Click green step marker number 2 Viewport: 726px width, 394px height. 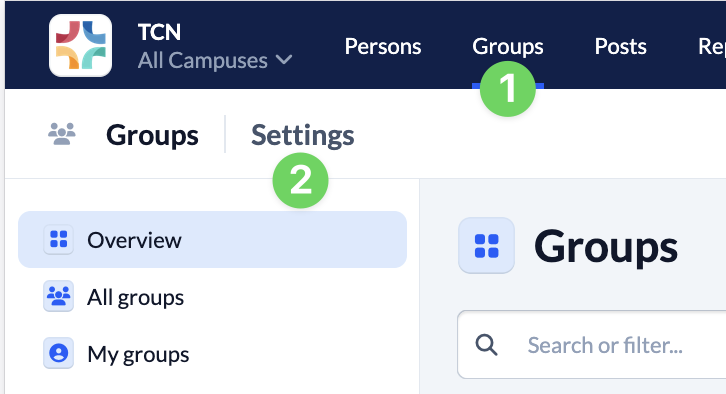point(300,180)
